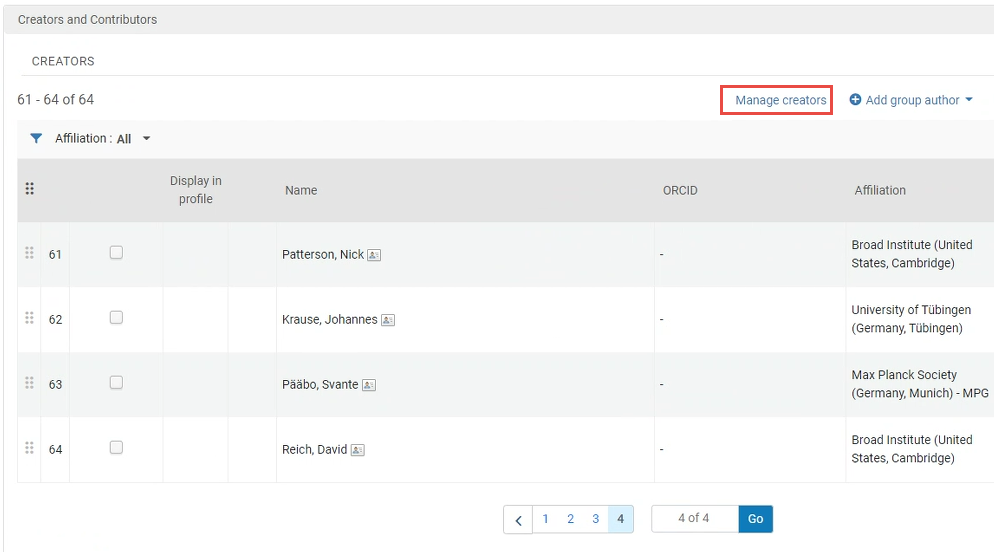
Task: Click the column header grid handle icon
Action: pyautogui.click(x=29, y=189)
